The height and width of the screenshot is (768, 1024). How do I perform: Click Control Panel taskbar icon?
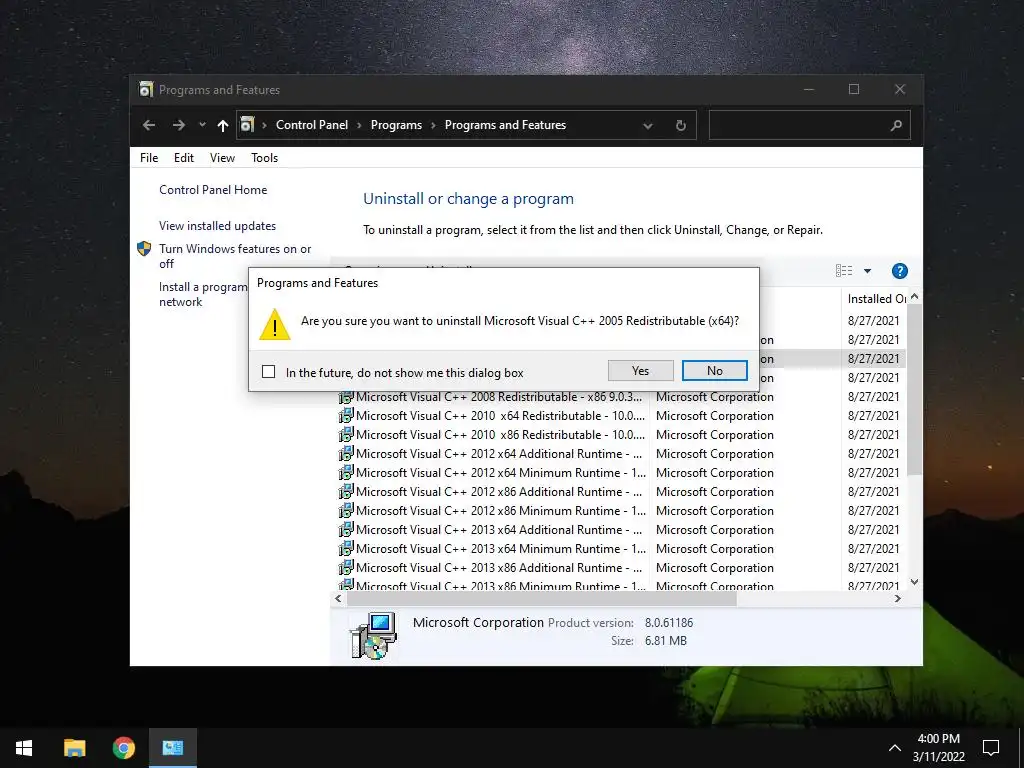pyautogui.click(x=172, y=748)
